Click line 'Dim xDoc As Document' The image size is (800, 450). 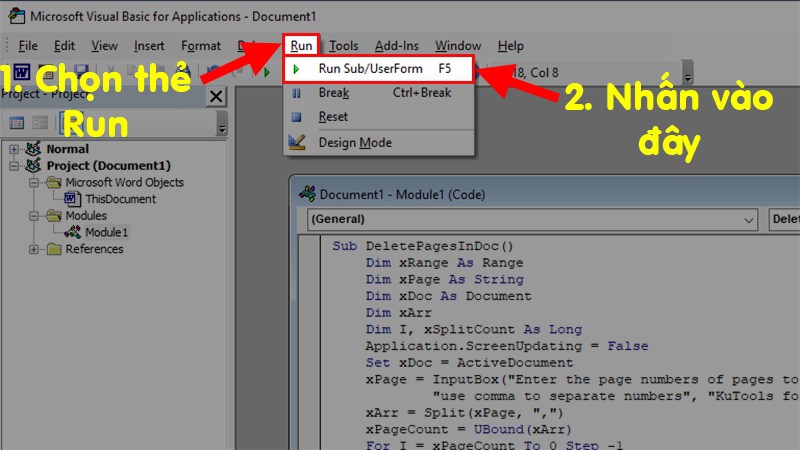[448, 296]
